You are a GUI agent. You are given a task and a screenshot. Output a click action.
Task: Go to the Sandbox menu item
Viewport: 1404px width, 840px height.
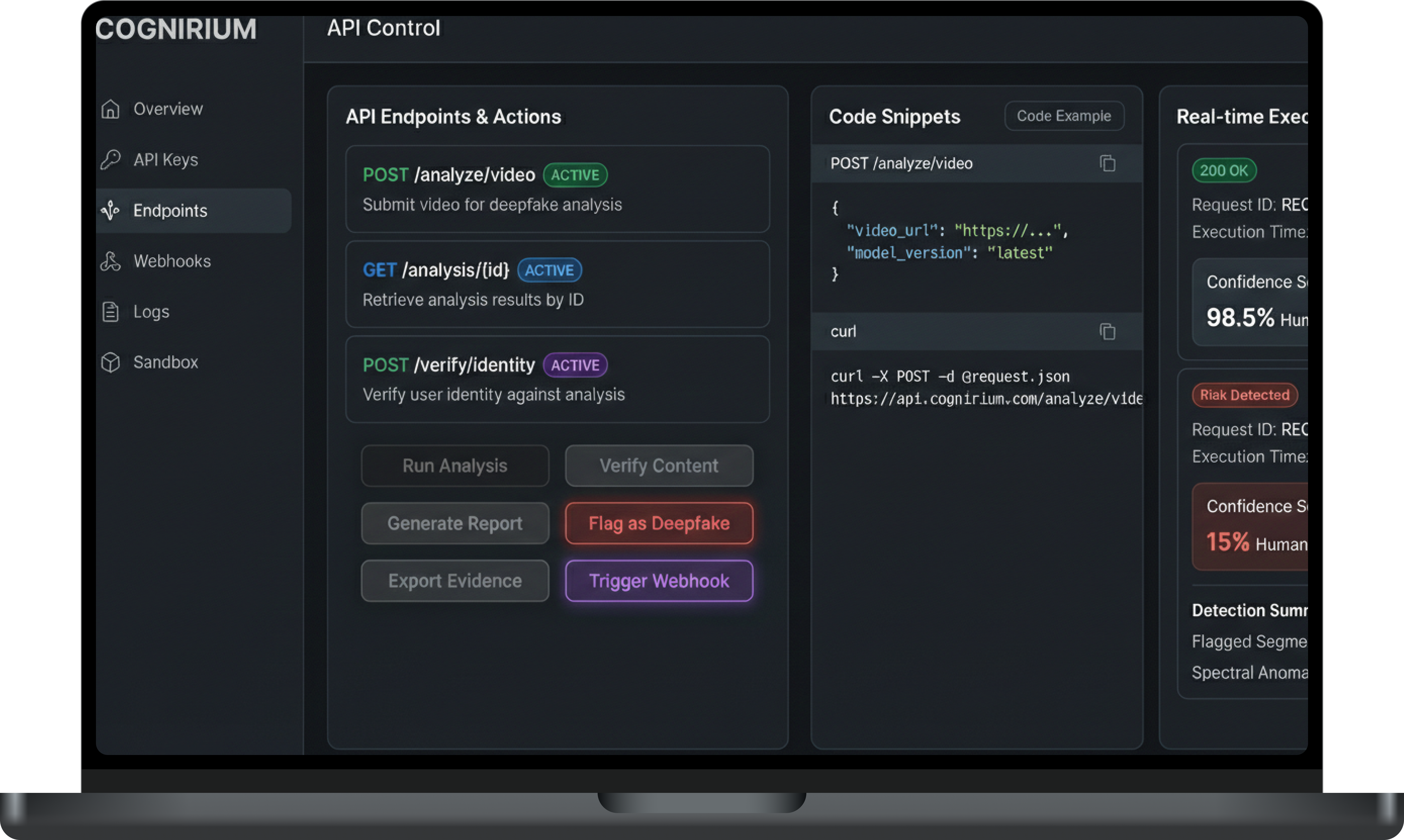(166, 362)
